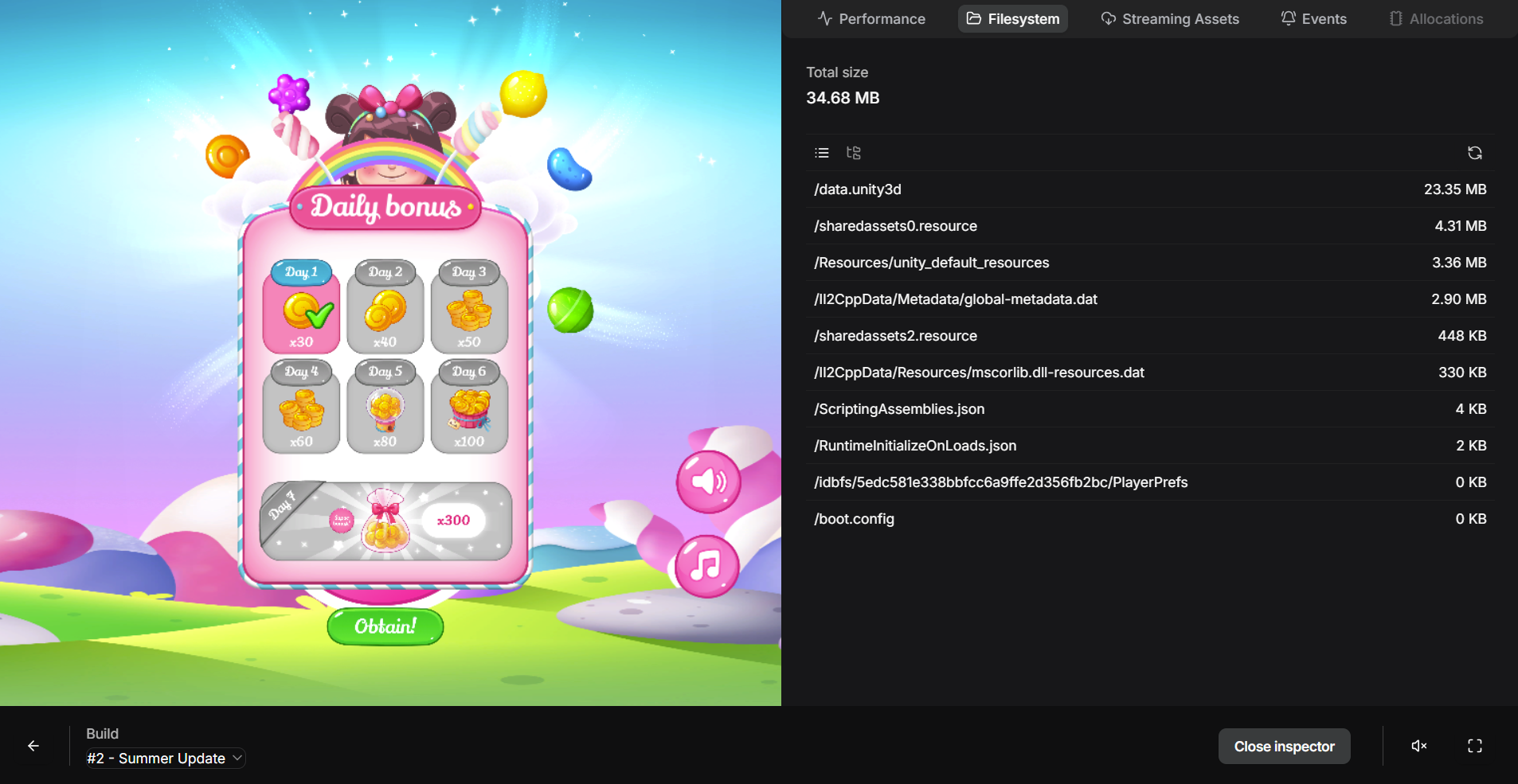Click /Resources/unity_default_resources row
Image resolution: width=1518 pixels, height=784 pixels.
pyautogui.click(x=1150, y=263)
